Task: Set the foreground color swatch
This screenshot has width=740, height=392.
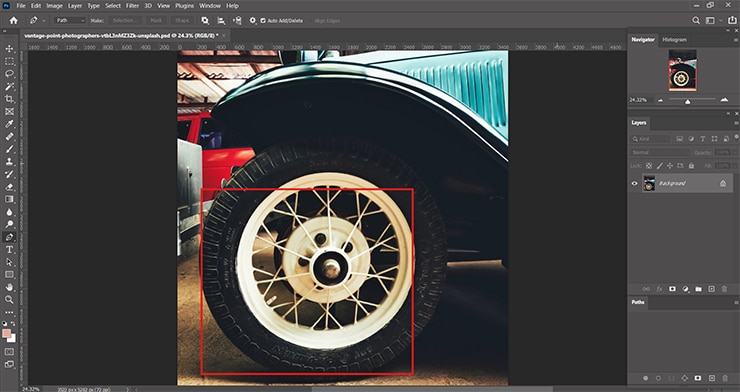Action: point(6,334)
